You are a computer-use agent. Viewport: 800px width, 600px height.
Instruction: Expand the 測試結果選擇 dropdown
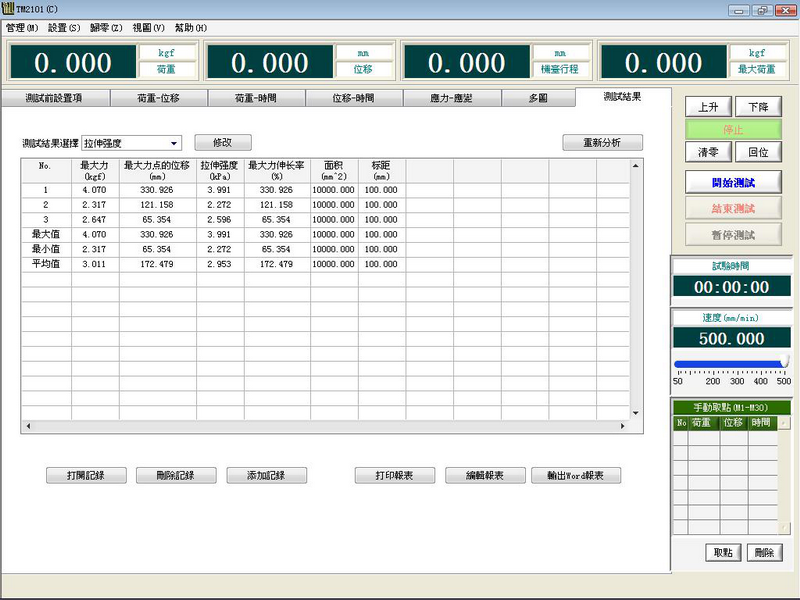pyautogui.click(x=174, y=143)
